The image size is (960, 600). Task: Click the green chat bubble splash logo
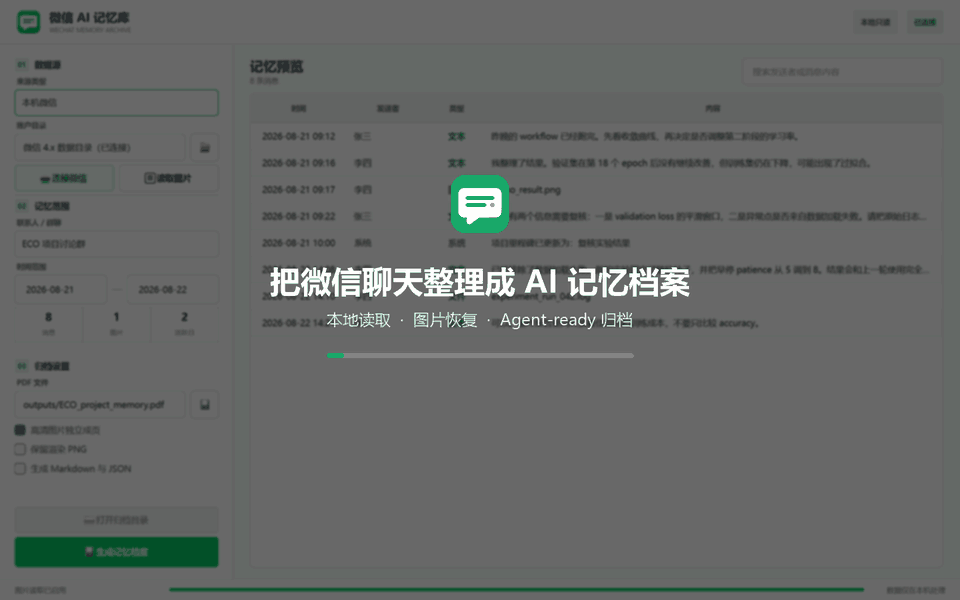(480, 204)
